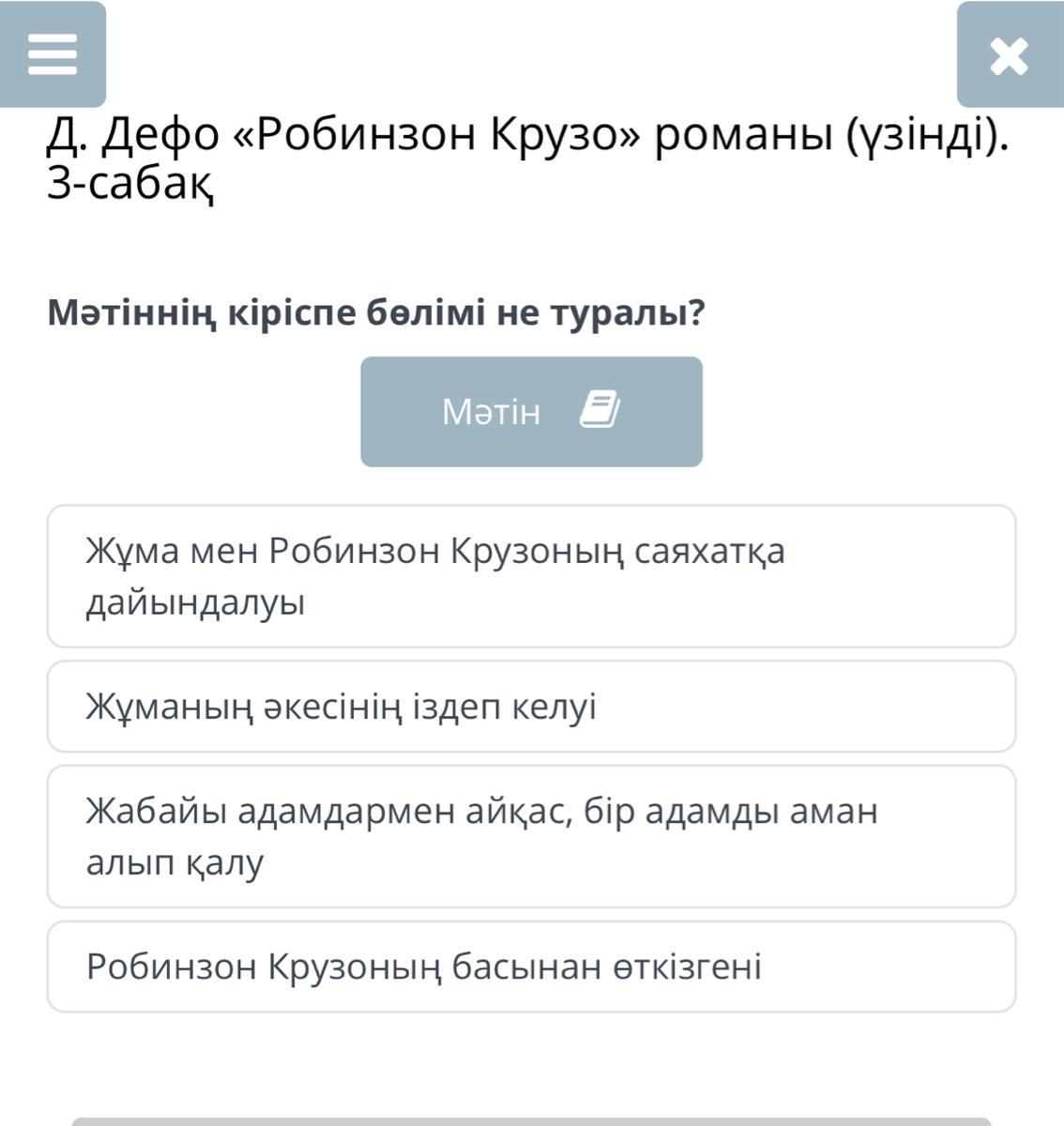Click the "3-сабақ" lesson label

point(130,185)
